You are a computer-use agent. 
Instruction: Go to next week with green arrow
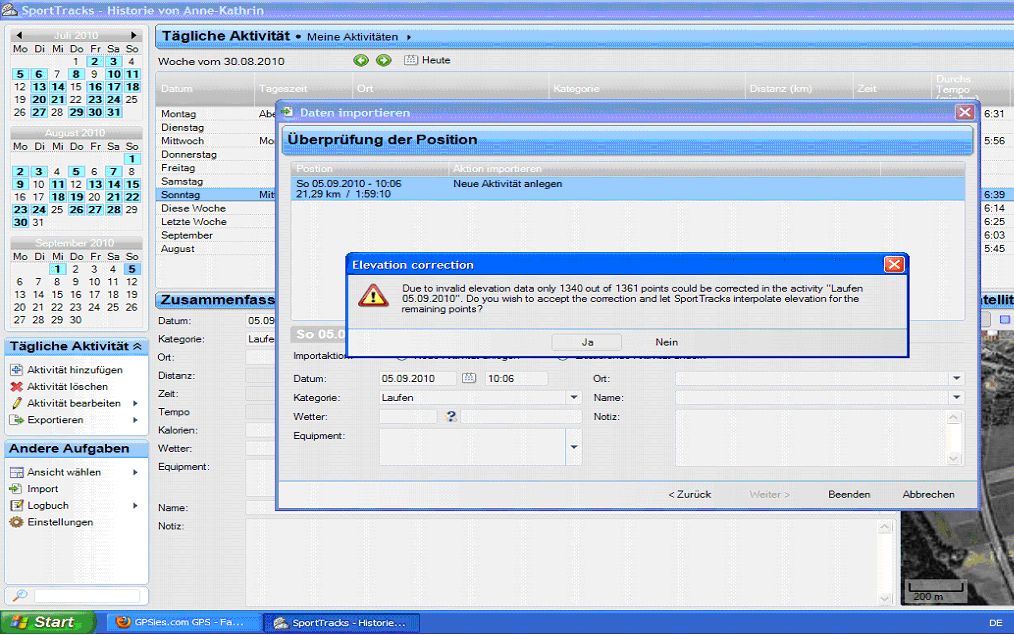pos(383,61)
